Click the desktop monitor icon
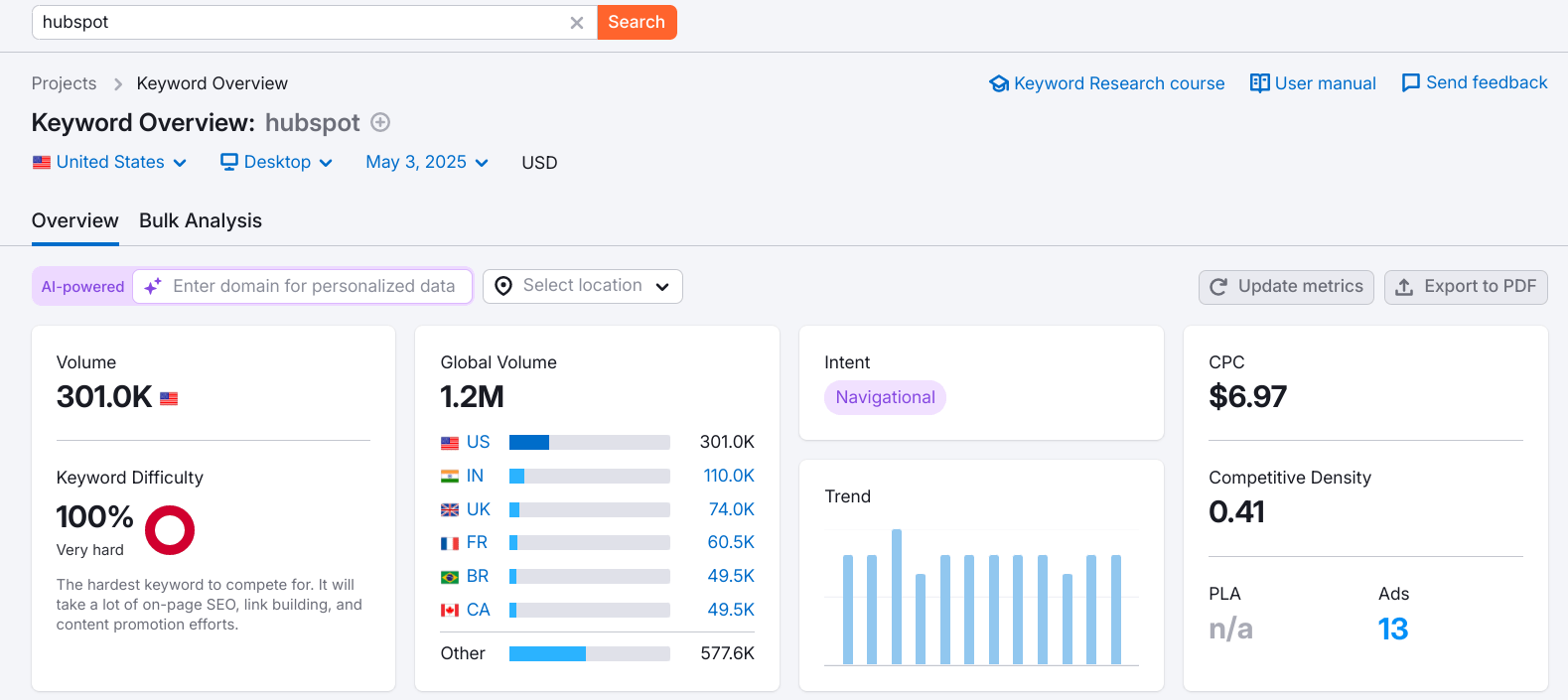Viewport: 1568px width, 700px height. (229, 162)
